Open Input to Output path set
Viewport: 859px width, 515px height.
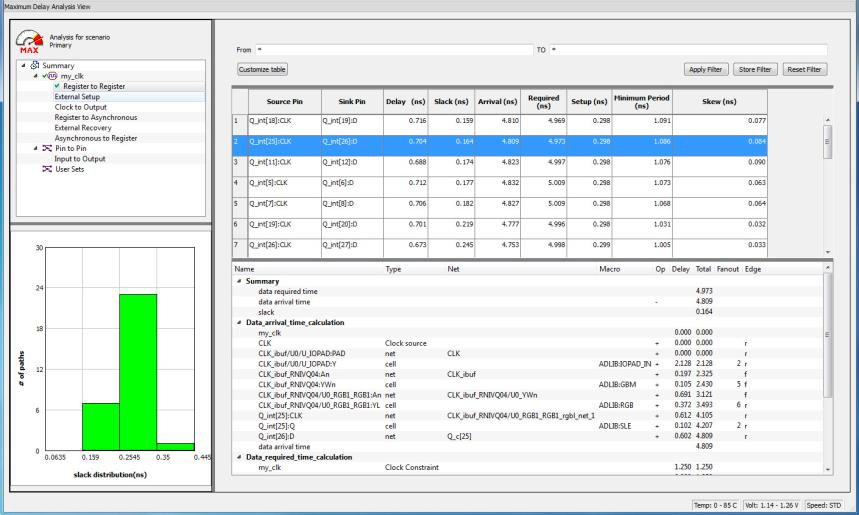(80, 158)
